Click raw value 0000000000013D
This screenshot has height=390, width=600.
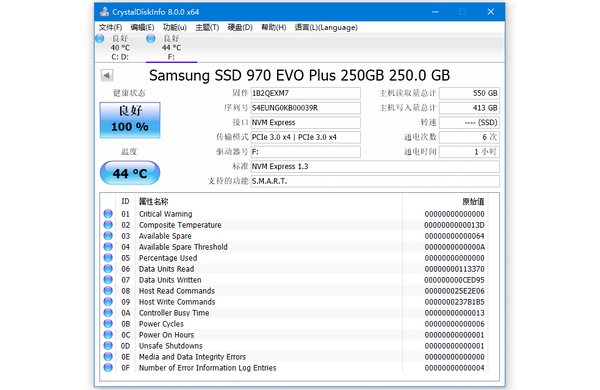(454, 225)
